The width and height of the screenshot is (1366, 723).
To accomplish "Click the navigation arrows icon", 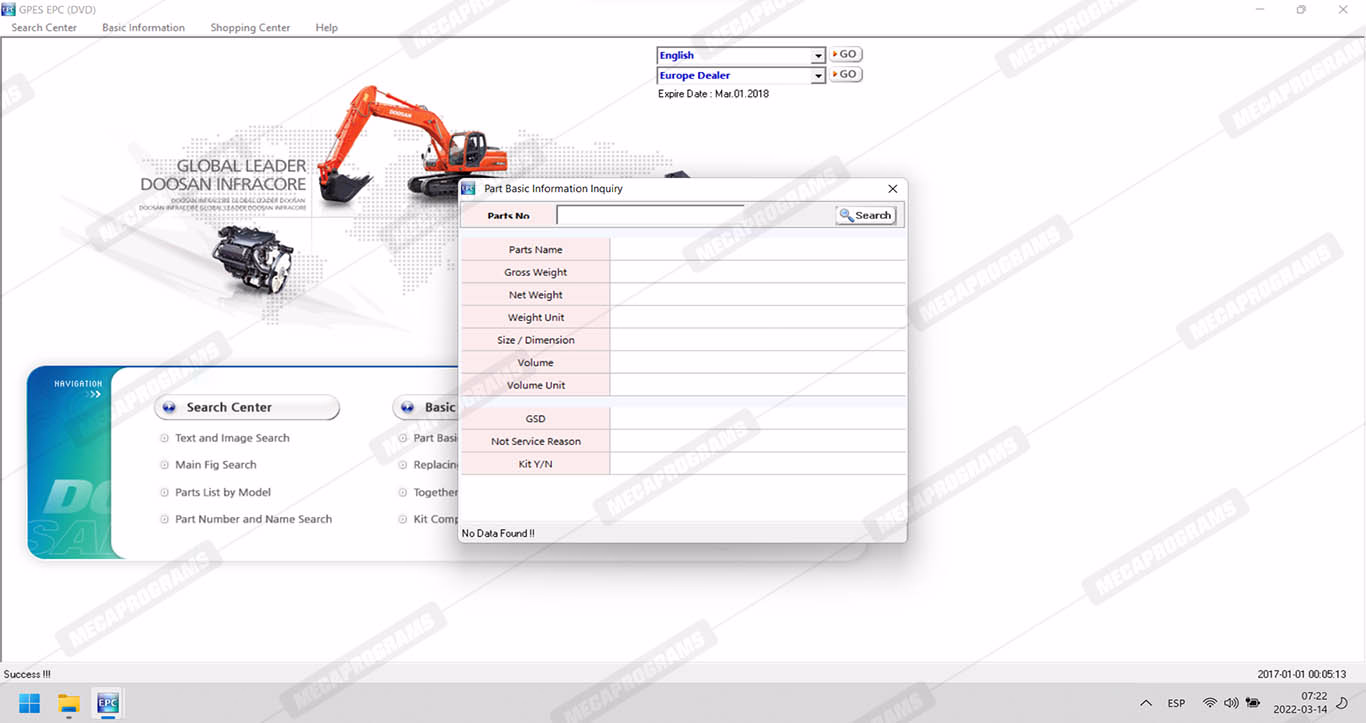I will click(x=93, y=394).
